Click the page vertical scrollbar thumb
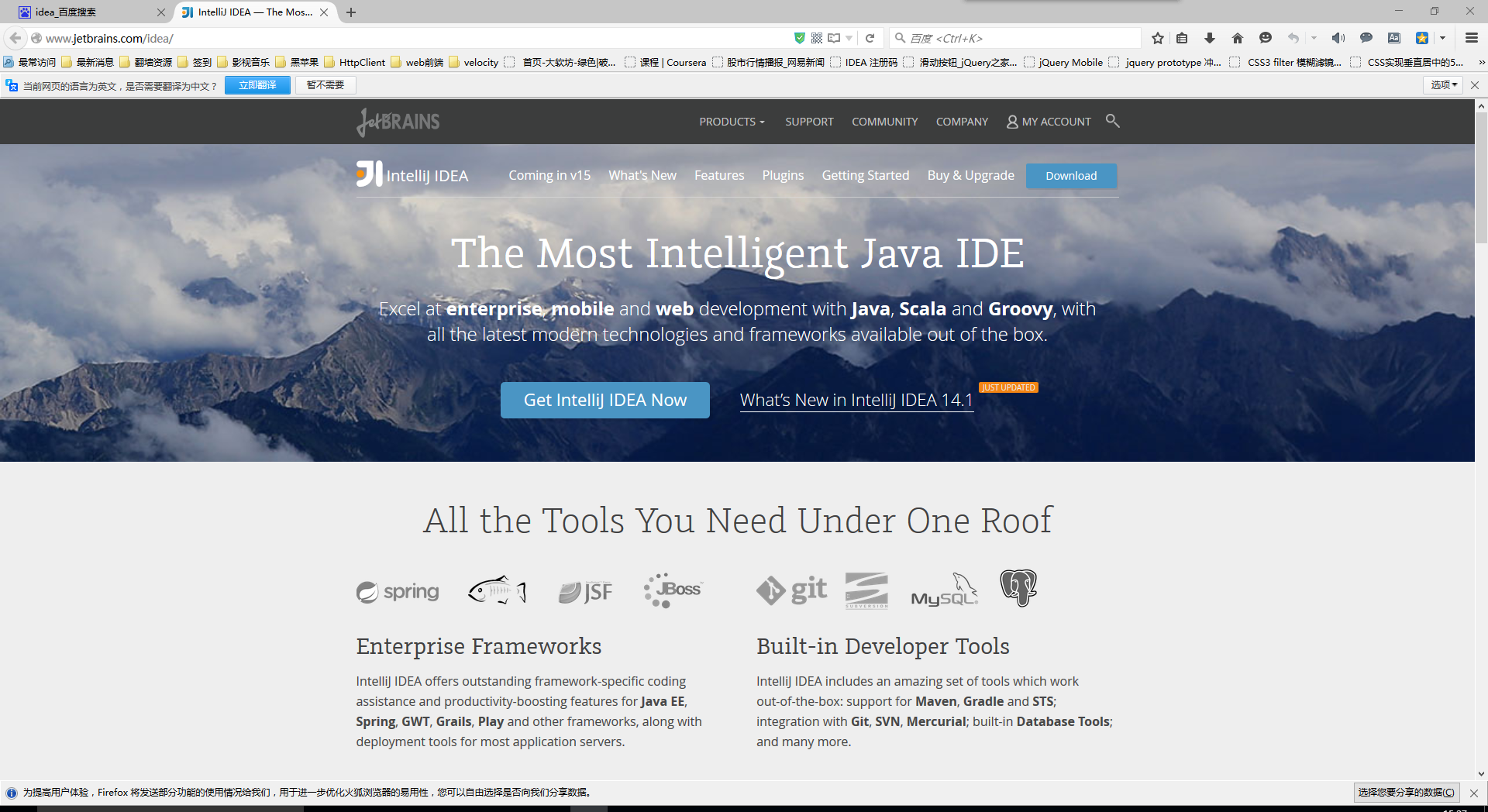This screenshot has height=812, width=1488. tap(1481, 178)
